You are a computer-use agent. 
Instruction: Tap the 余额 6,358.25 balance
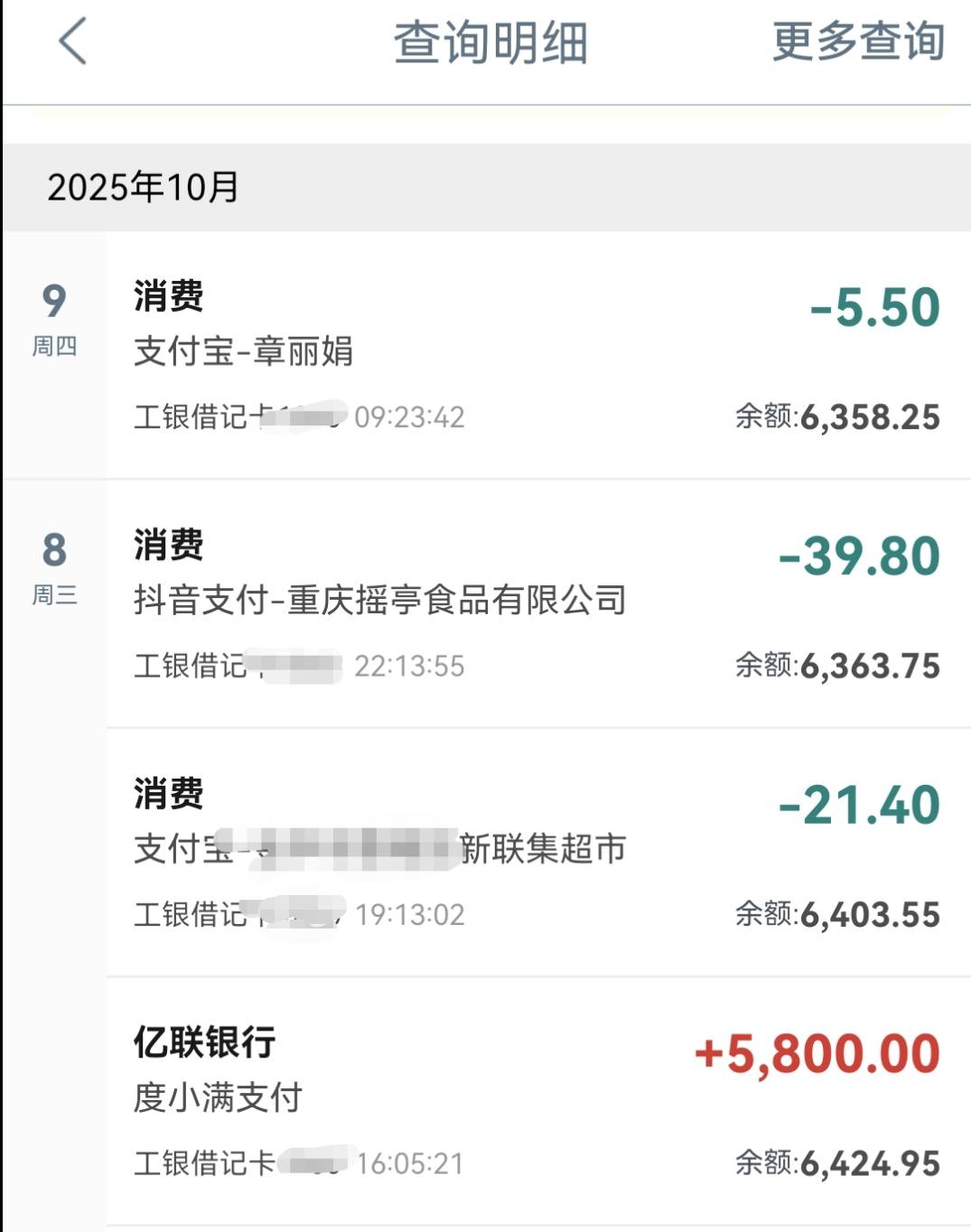837,417
